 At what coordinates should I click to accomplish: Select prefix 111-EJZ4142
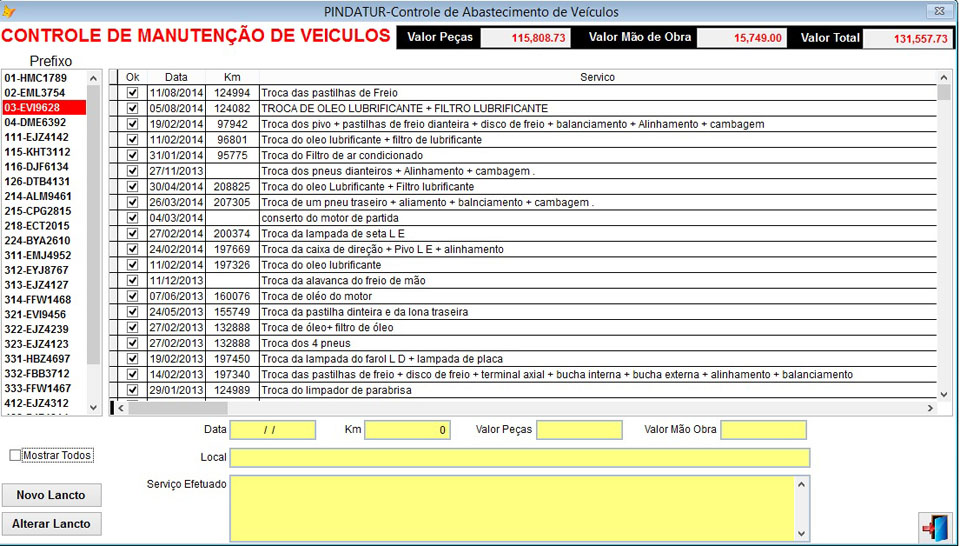pyautogui.click(x=44, y=137)
